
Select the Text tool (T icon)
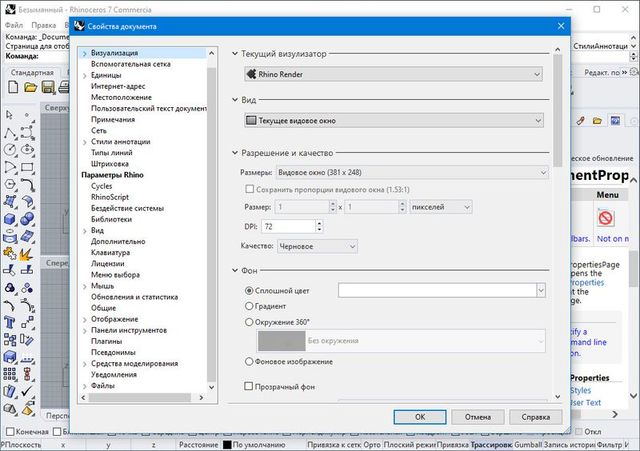tap(9, 322)
